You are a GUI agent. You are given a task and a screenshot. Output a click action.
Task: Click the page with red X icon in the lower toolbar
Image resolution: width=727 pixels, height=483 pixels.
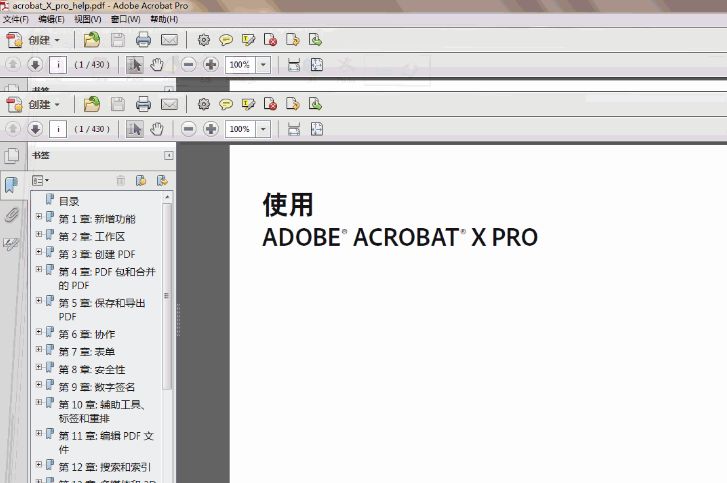coord(270,104)
